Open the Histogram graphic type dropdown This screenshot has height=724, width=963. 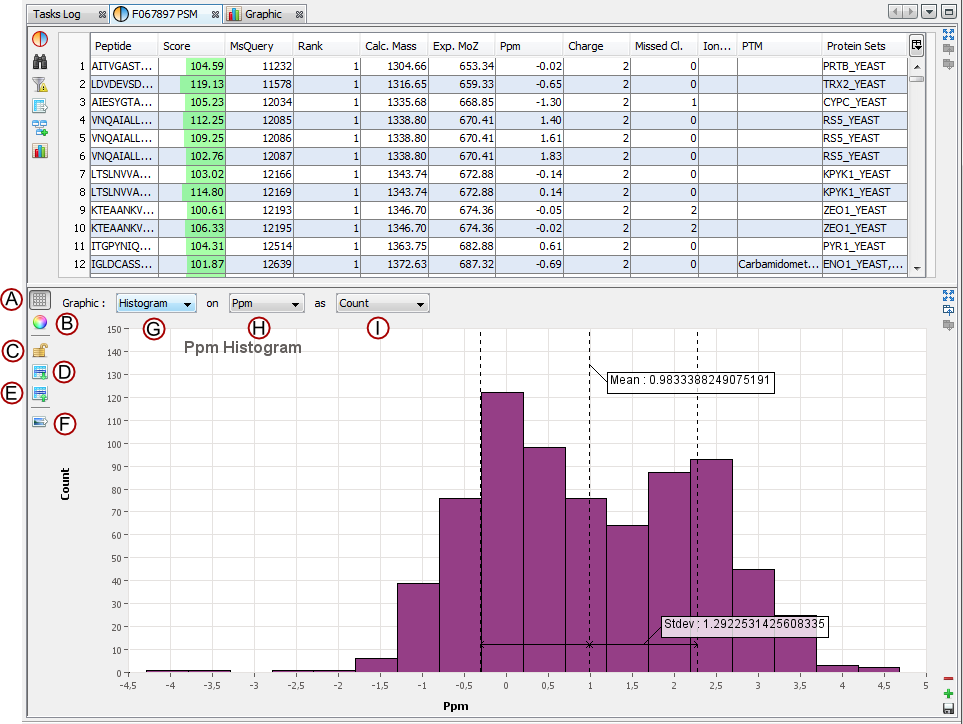pyautogui.click(x=155, y=303)
